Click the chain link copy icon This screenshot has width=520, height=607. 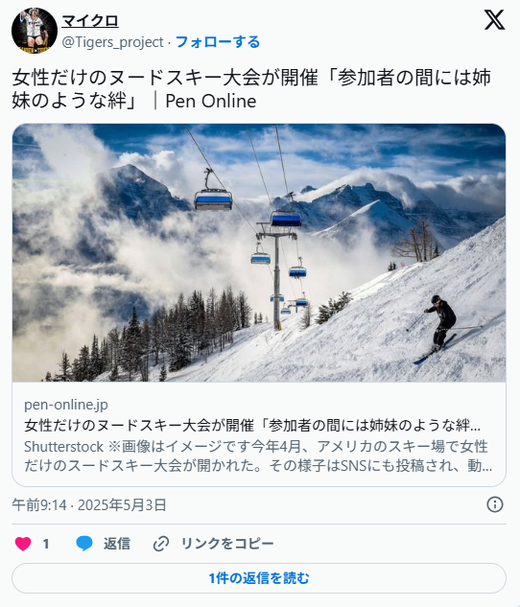pos(161,544)
